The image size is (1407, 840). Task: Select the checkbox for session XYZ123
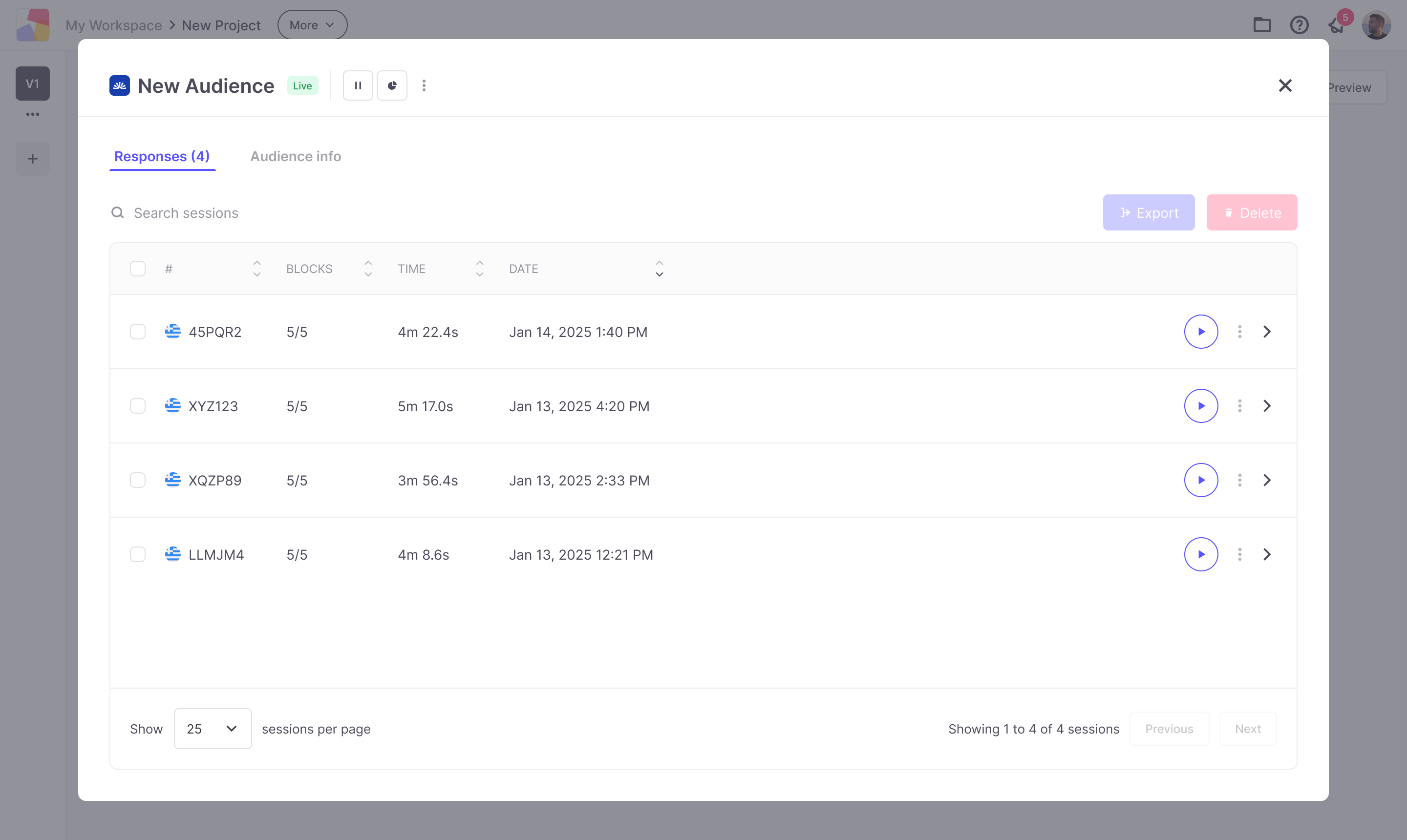[x=138, y=406]
